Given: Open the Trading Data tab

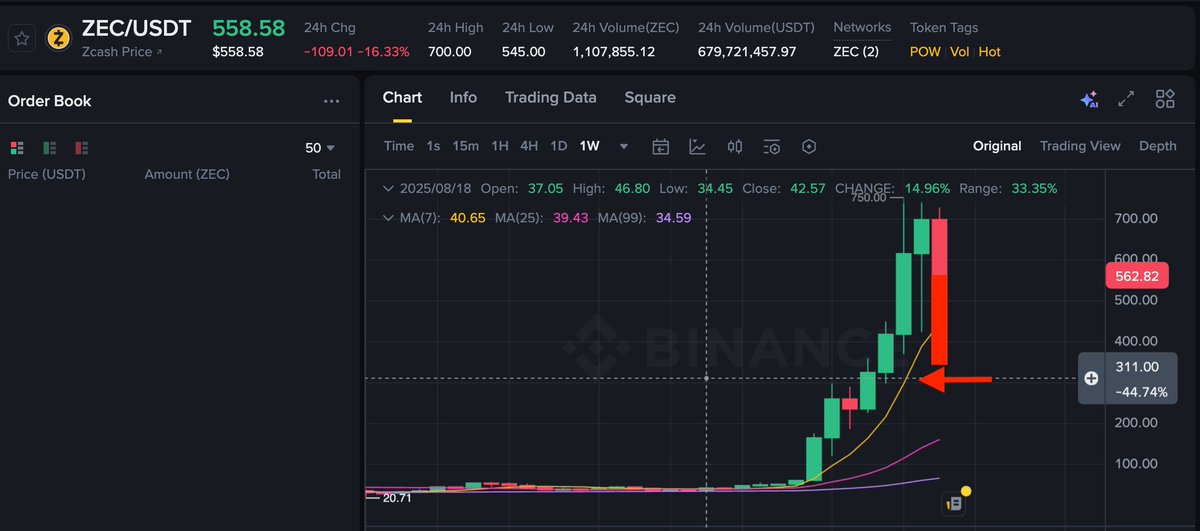Looking at the screenshot, I should click(x=550, y=97).
